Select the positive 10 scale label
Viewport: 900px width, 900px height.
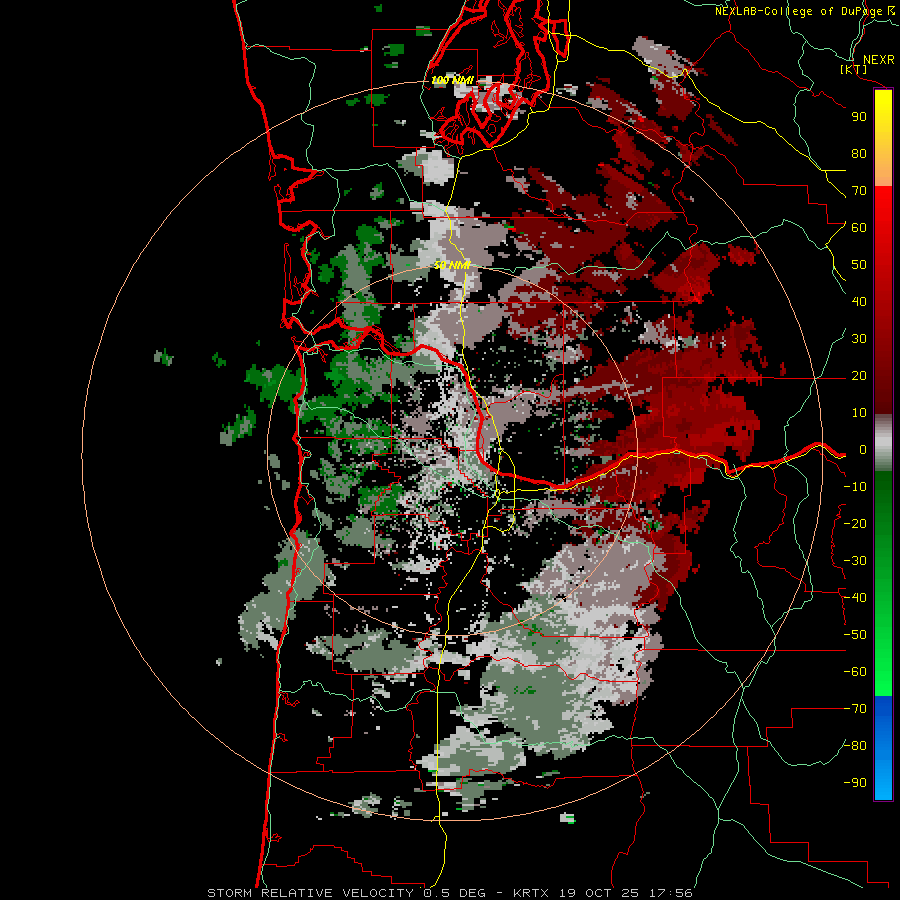(859, 413)
